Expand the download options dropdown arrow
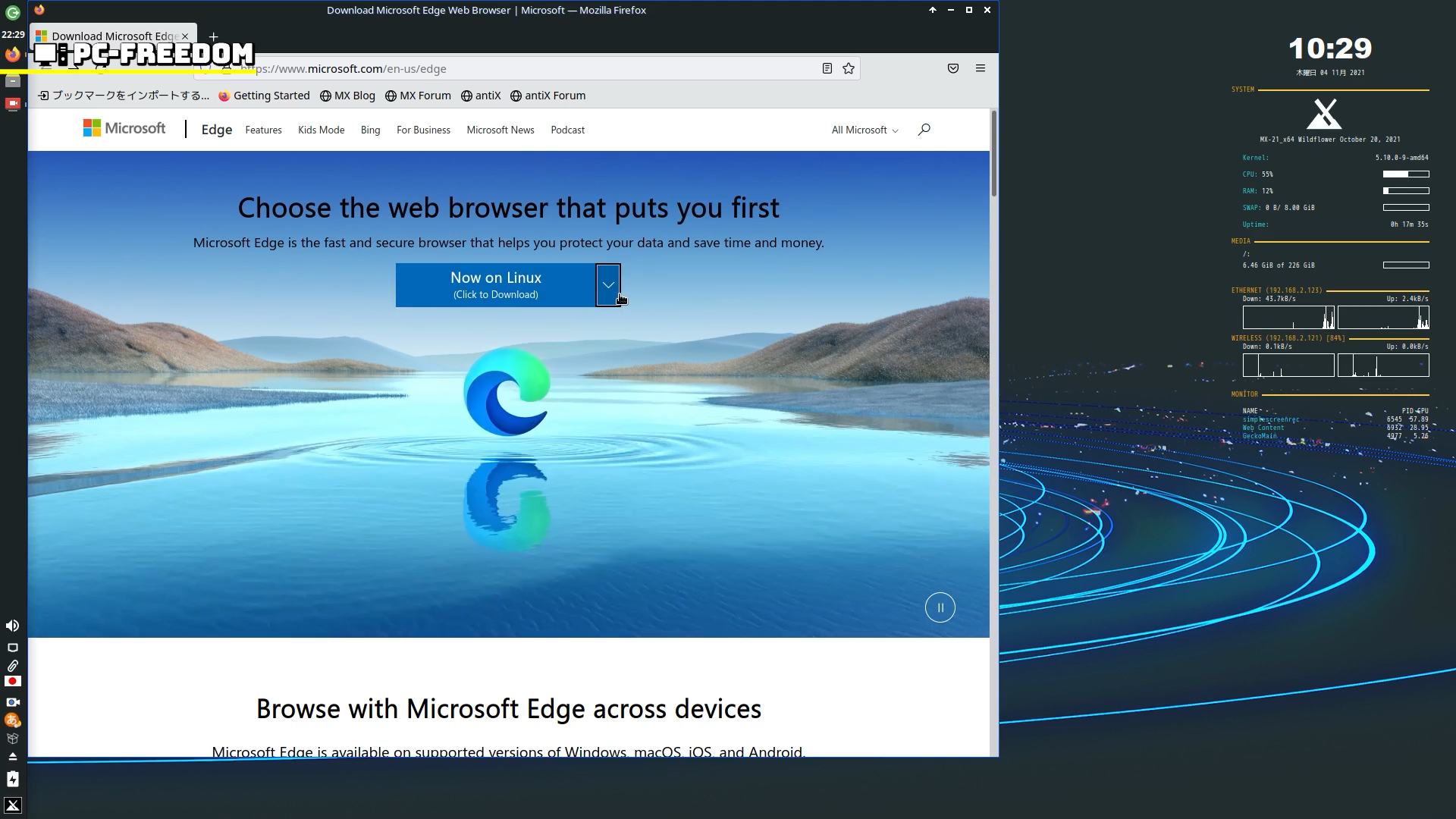Image resolution: width=1456 pixels, height=819 pixels. 608,285
